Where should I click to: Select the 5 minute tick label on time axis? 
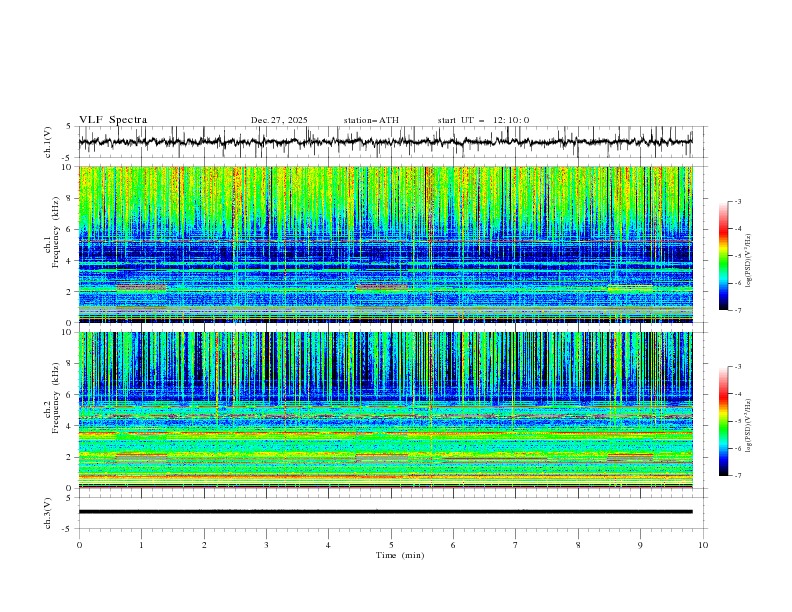[391, 545]
